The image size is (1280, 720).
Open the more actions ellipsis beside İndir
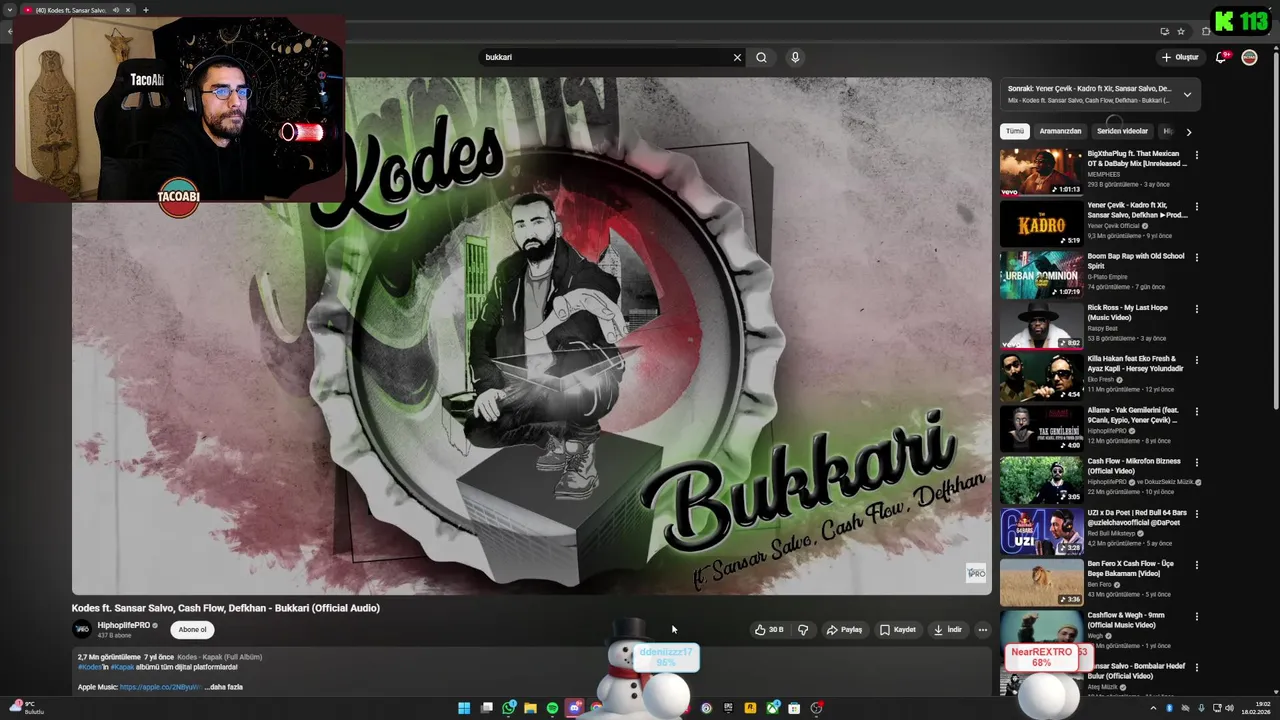point(983,630)
